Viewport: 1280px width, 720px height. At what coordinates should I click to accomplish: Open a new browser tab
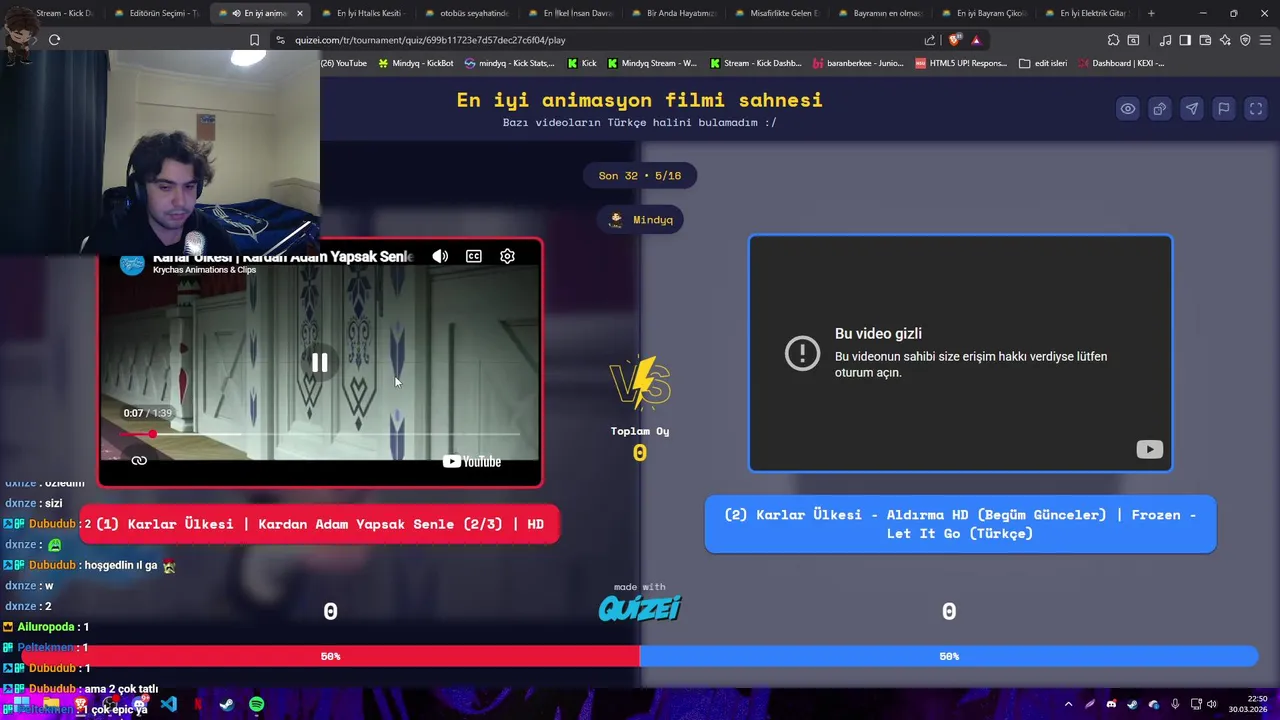pyautogui.click(x=1151, y=13)
